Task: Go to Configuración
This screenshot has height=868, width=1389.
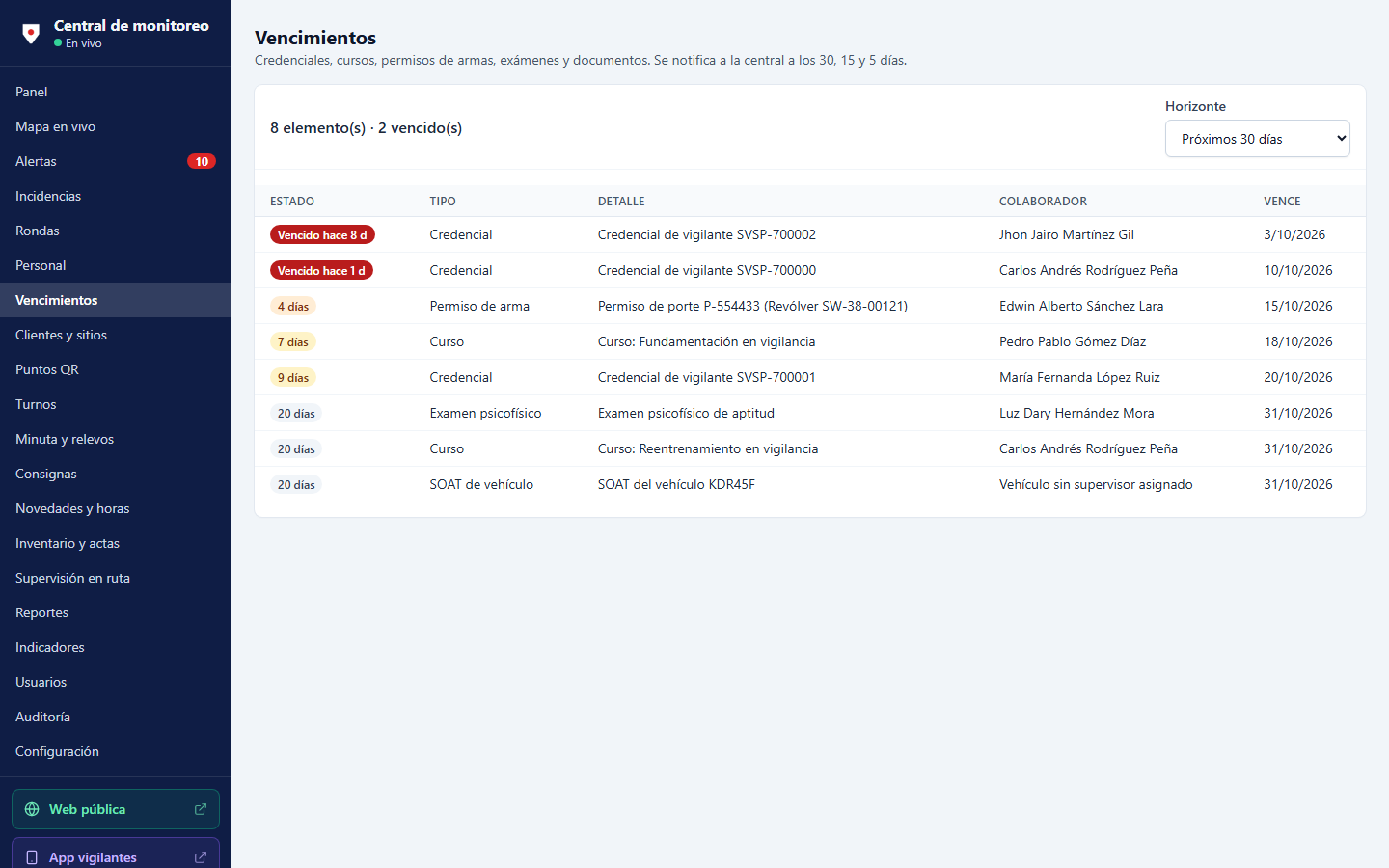Action: 116,751
